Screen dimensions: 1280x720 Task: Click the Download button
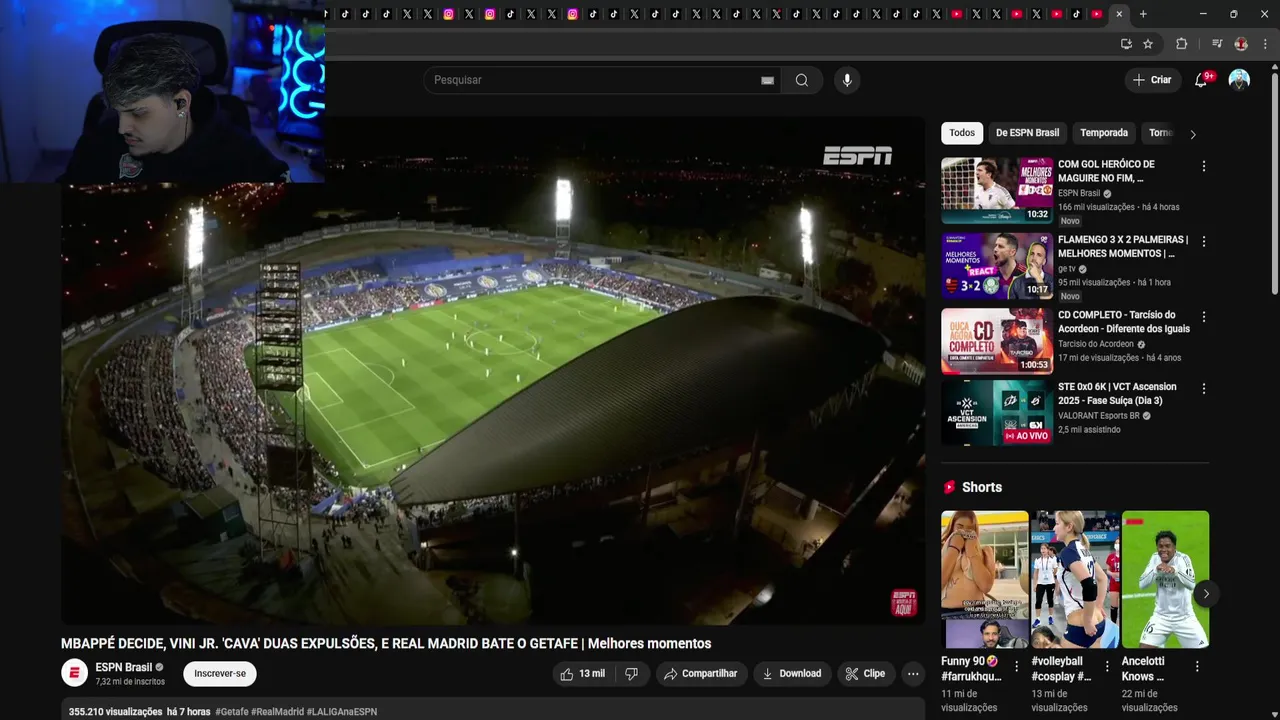(x=791, y=674)
